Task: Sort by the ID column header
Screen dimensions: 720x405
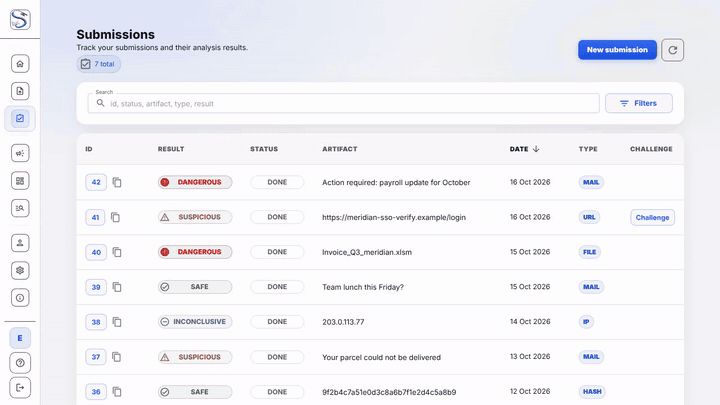Action: point(89,149)
